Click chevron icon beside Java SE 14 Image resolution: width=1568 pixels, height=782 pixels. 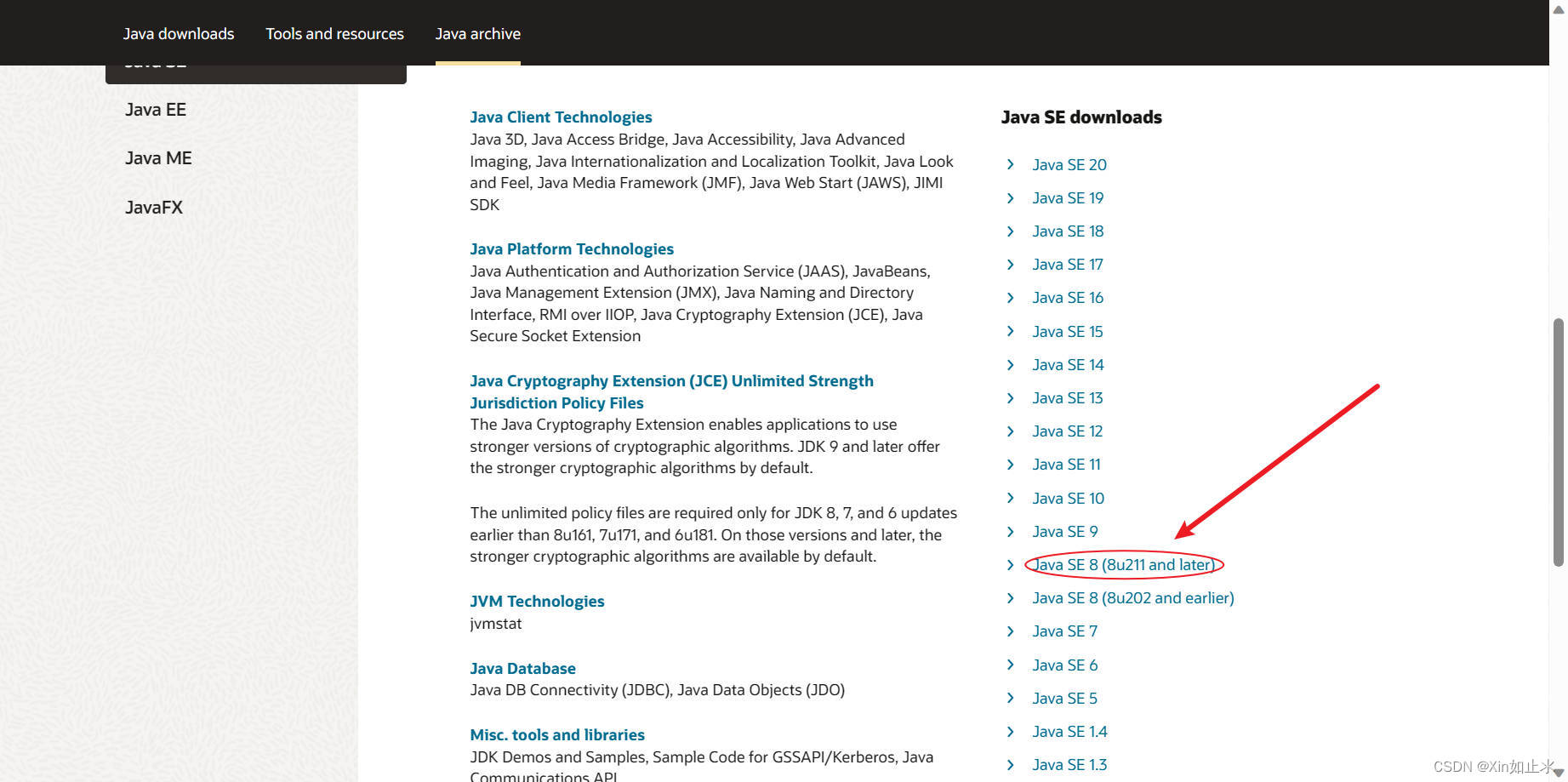pos(1010,364)
